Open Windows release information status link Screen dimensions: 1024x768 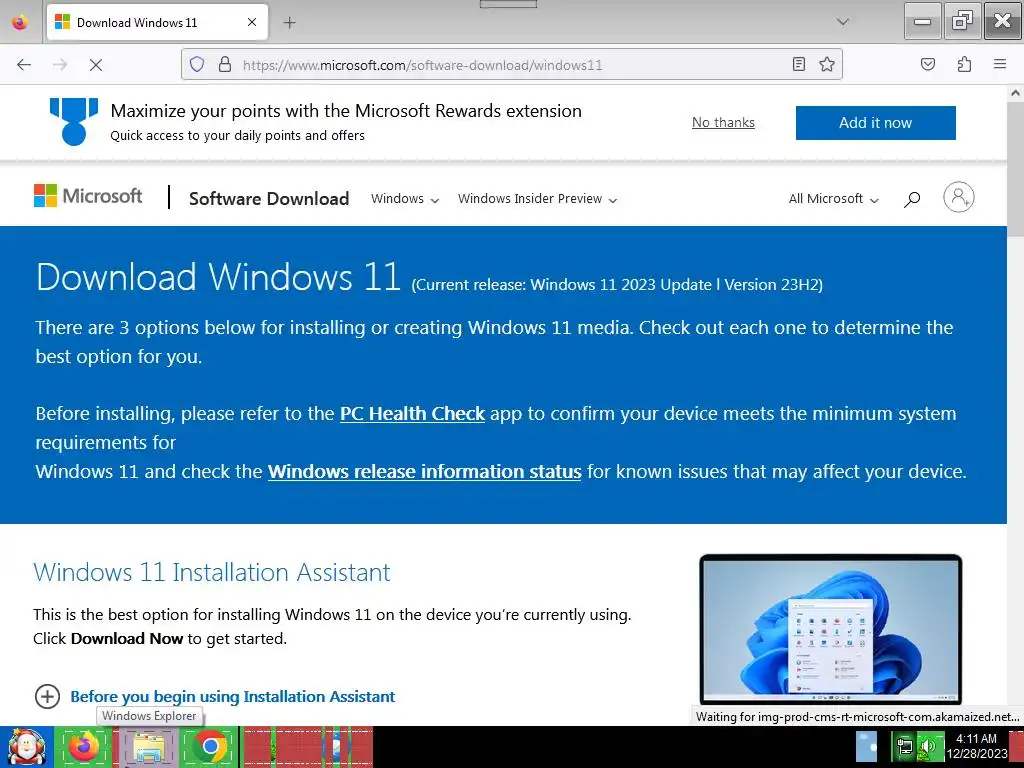click(x=424, y=472)
